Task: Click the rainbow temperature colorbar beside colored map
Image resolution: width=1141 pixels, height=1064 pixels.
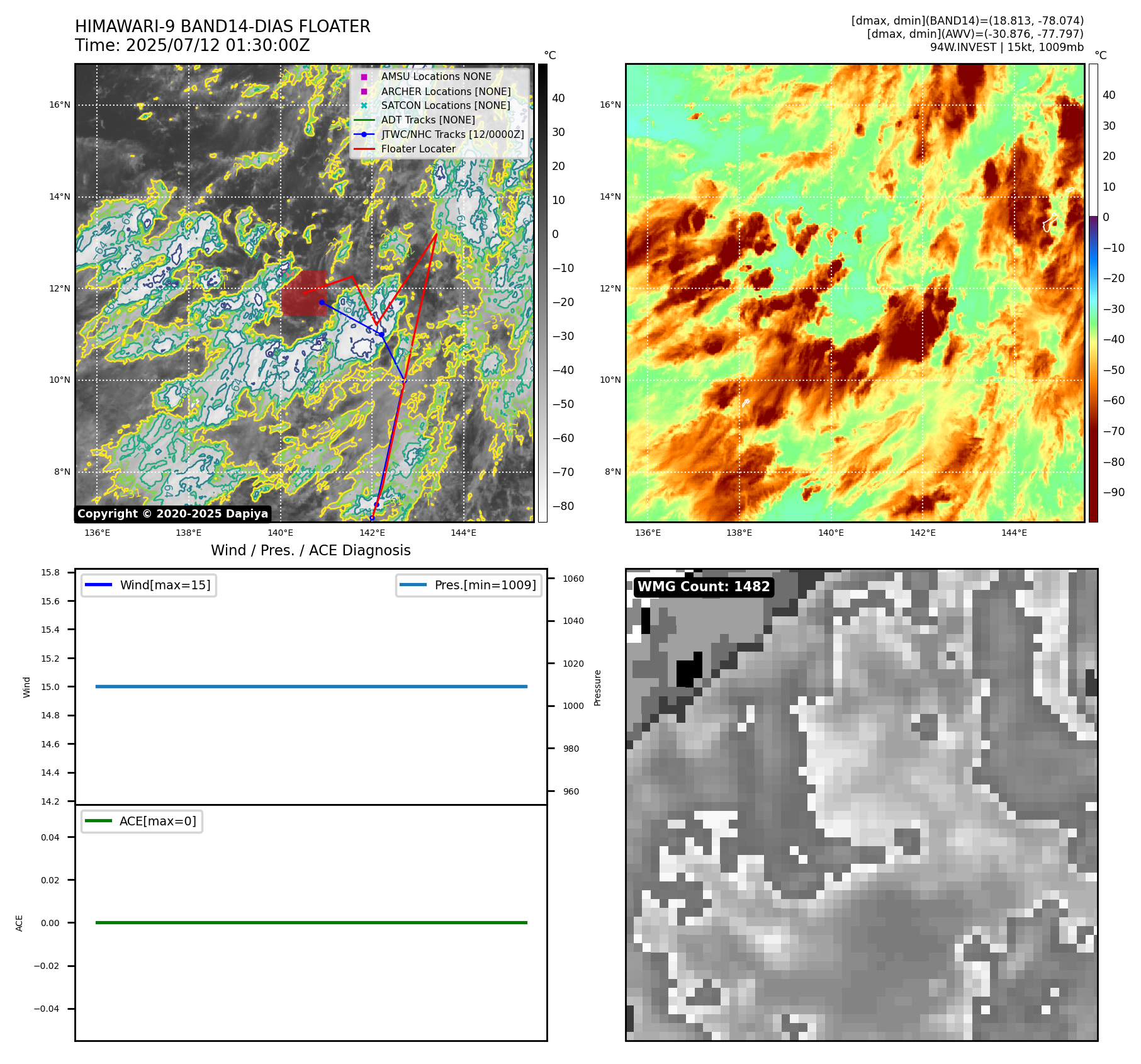Action: [1093, 293]
